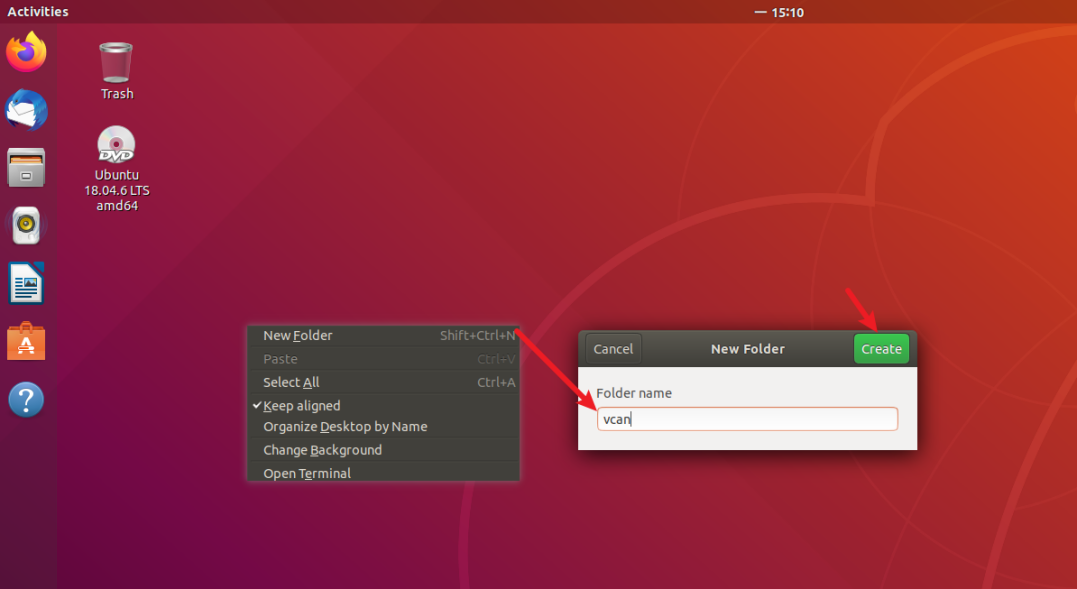The height and width of the screenshot is (589, 1077).
Task: Select the Ubuntu 18.04.6 LTS DVD icon
Action: 116,169
